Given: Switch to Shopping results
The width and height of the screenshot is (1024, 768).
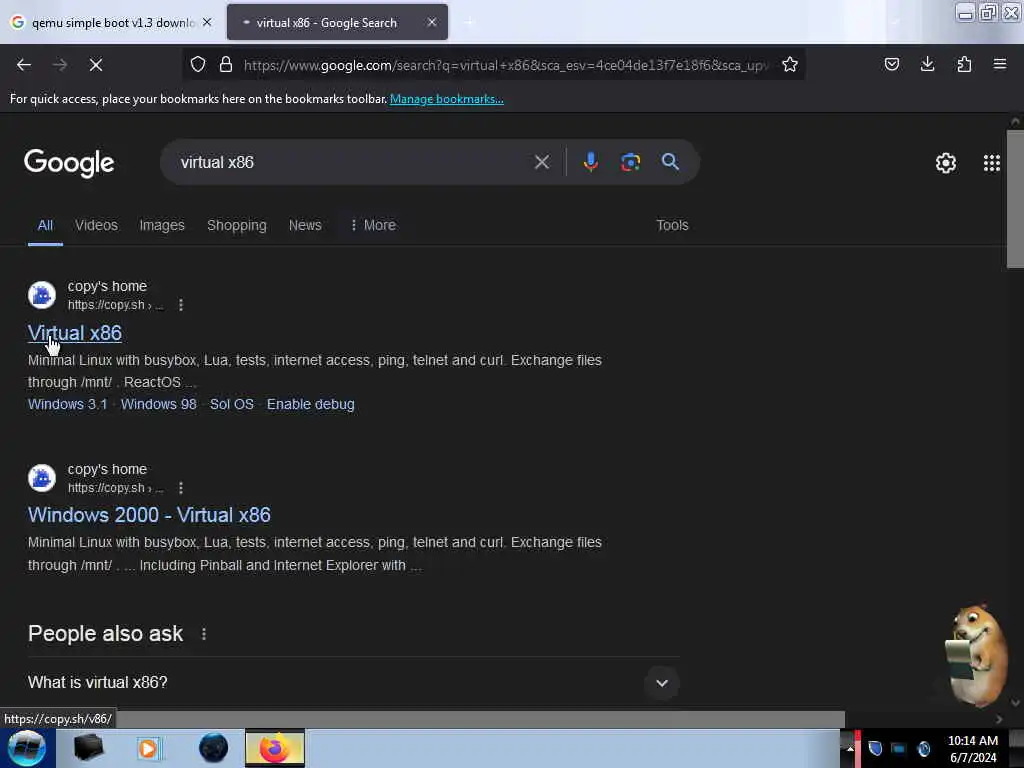Looking at the screenshot, I should 236,225.
